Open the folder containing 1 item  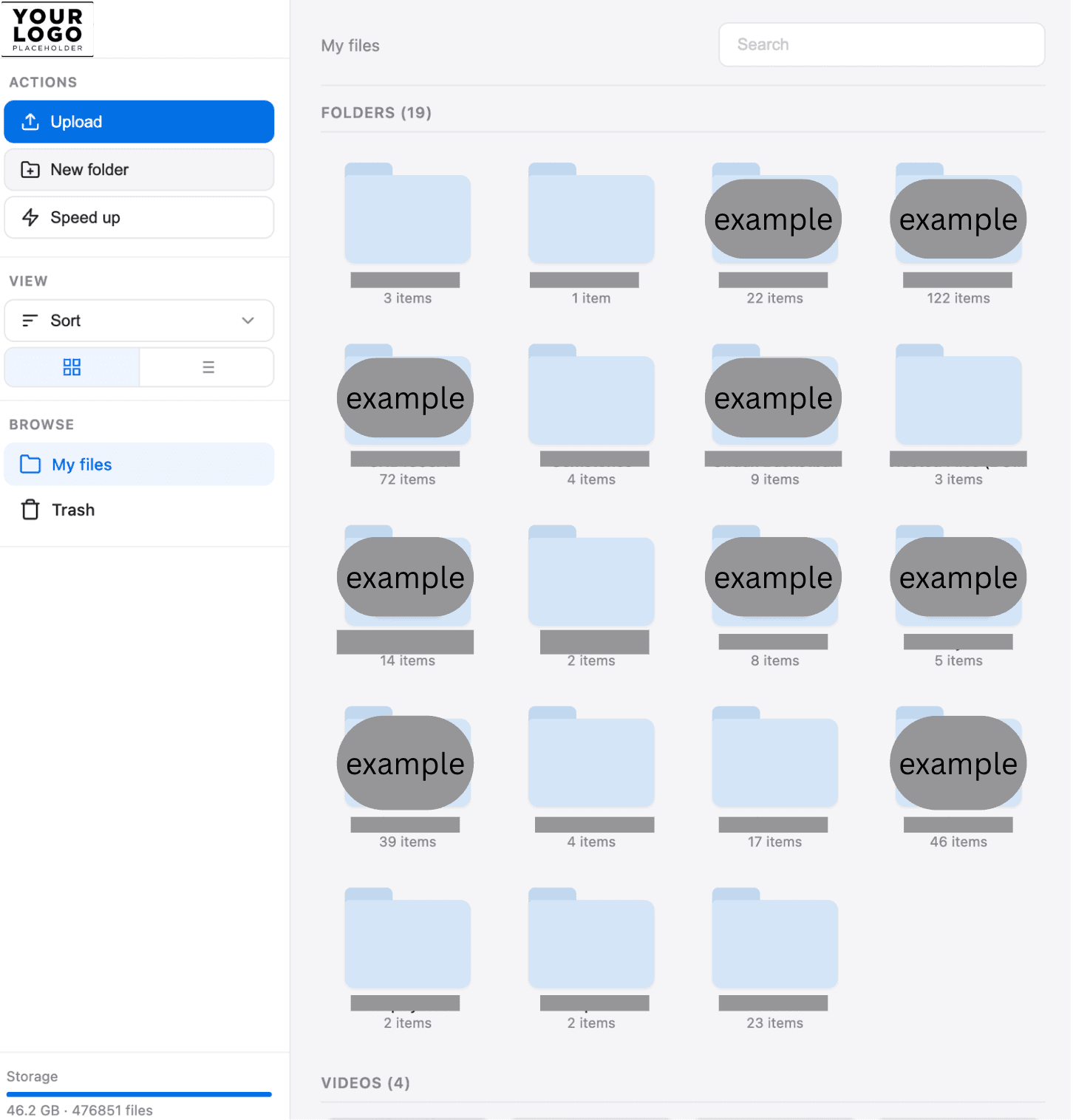pos(591,214)
